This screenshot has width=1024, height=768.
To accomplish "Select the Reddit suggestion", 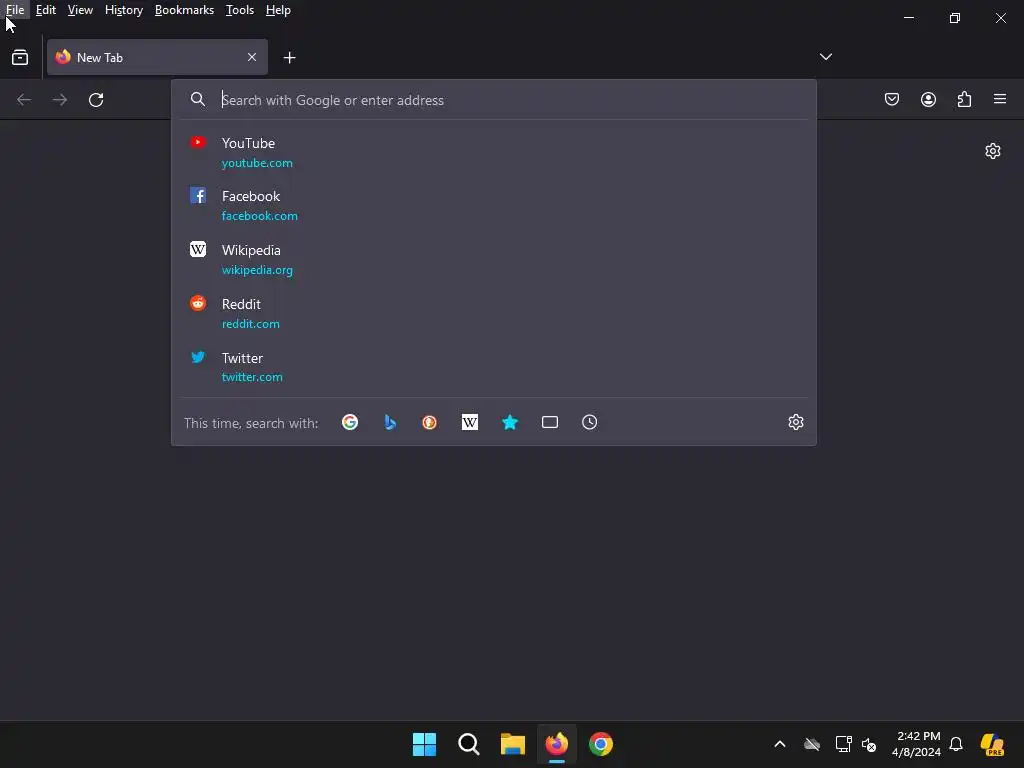I will (494, 313).
